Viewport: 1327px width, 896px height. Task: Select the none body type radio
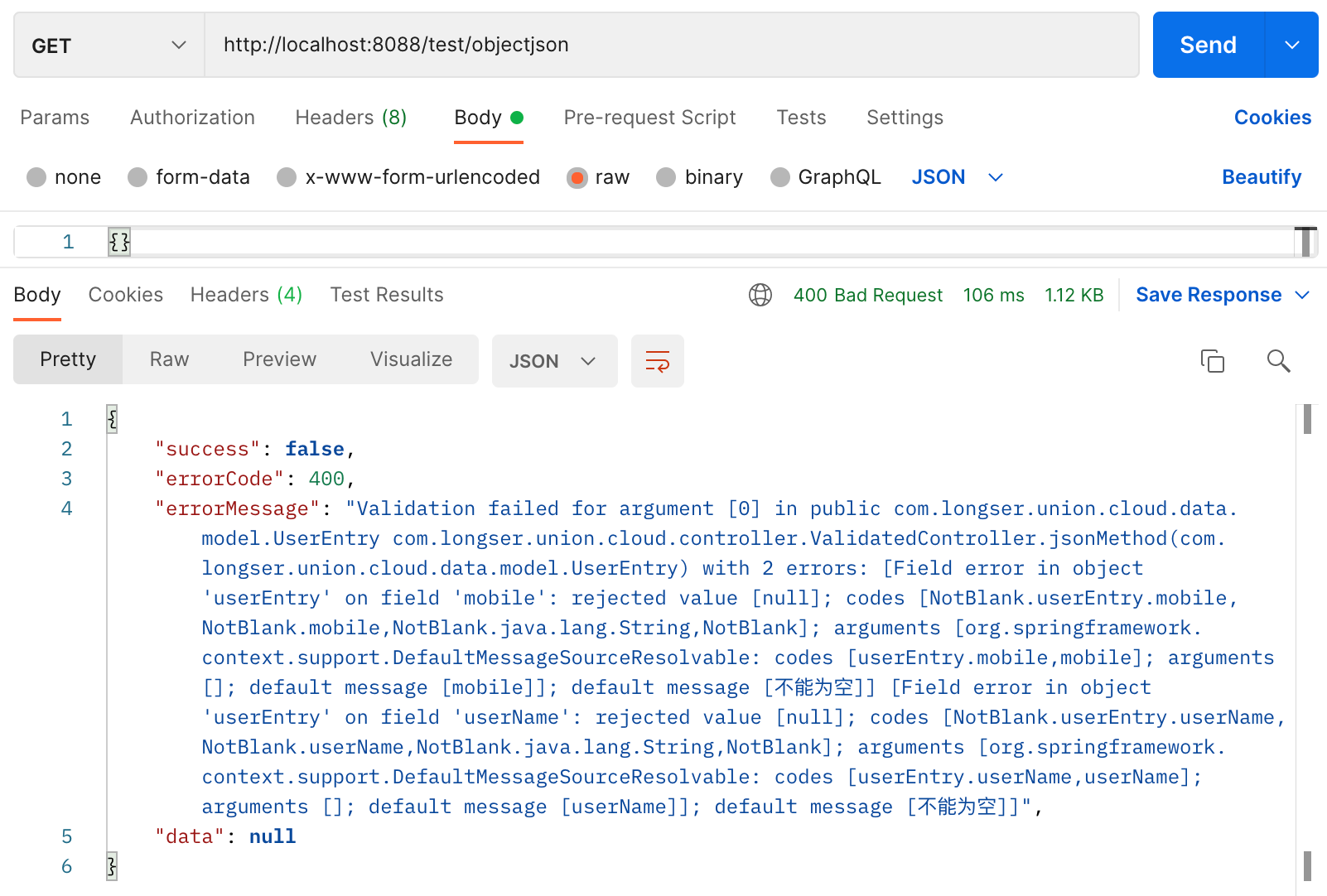[36, 177]
